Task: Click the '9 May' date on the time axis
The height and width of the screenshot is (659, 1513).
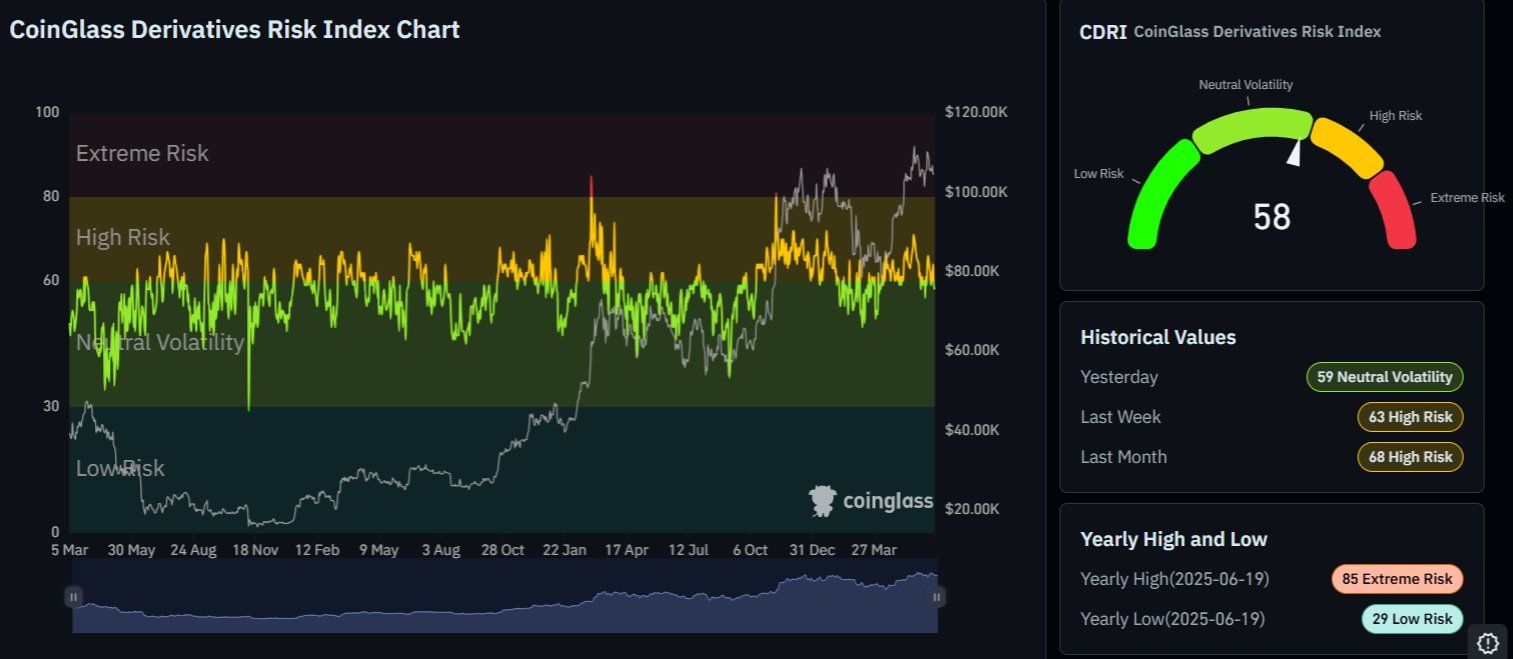Action: pyautogui.click(x=379, y=550)
